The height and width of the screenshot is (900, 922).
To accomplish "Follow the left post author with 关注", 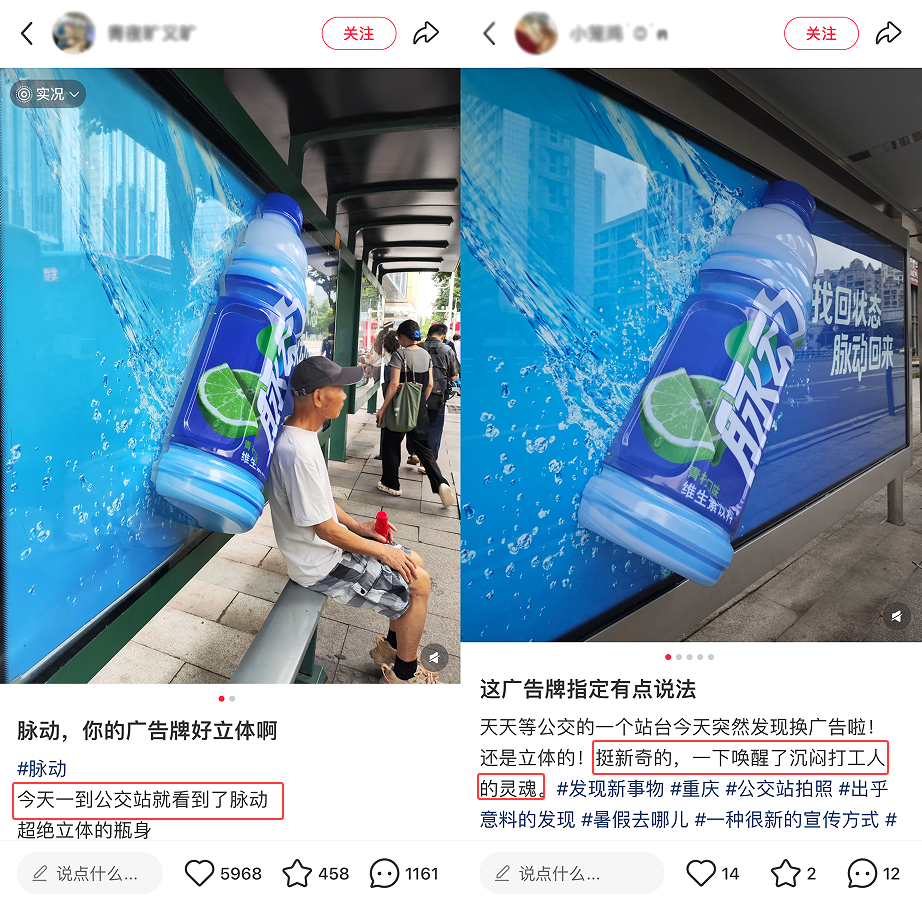I will pyautogui.click(x=359, y=34).
